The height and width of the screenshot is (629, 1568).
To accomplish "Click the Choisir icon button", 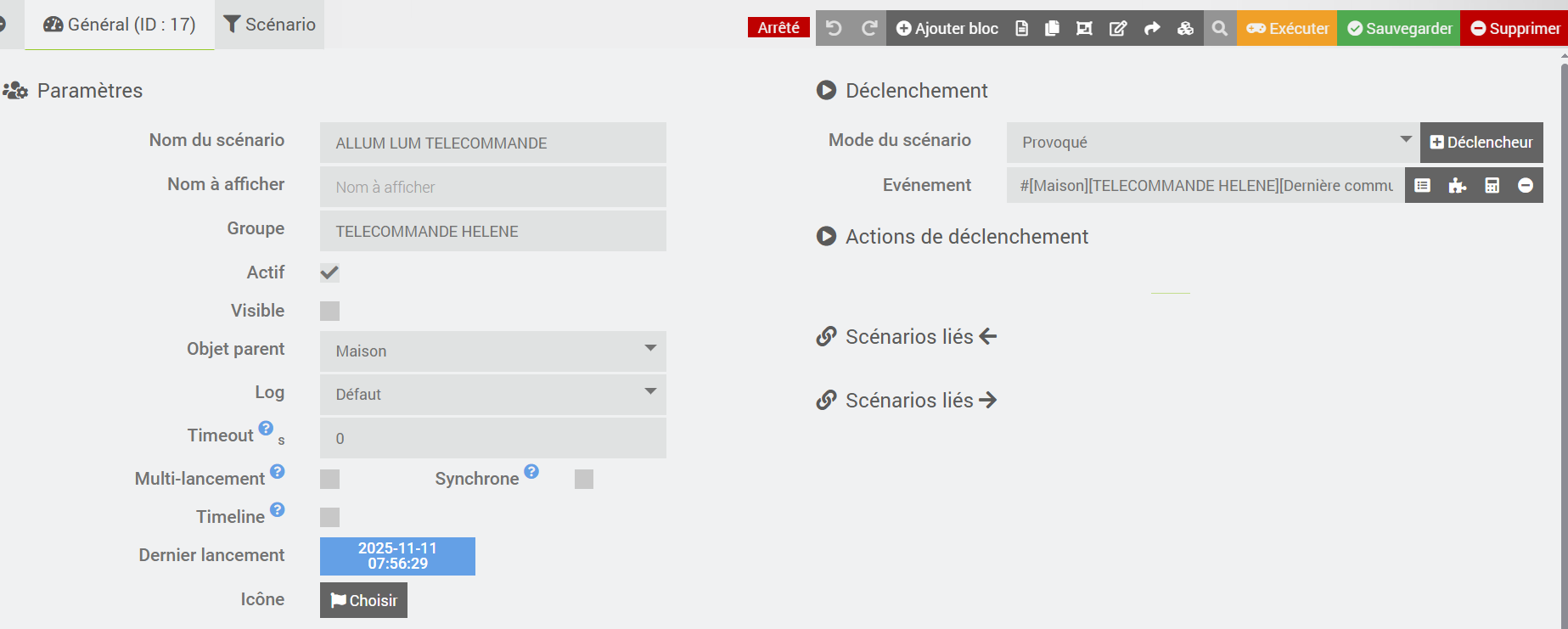I will (363, 600).
